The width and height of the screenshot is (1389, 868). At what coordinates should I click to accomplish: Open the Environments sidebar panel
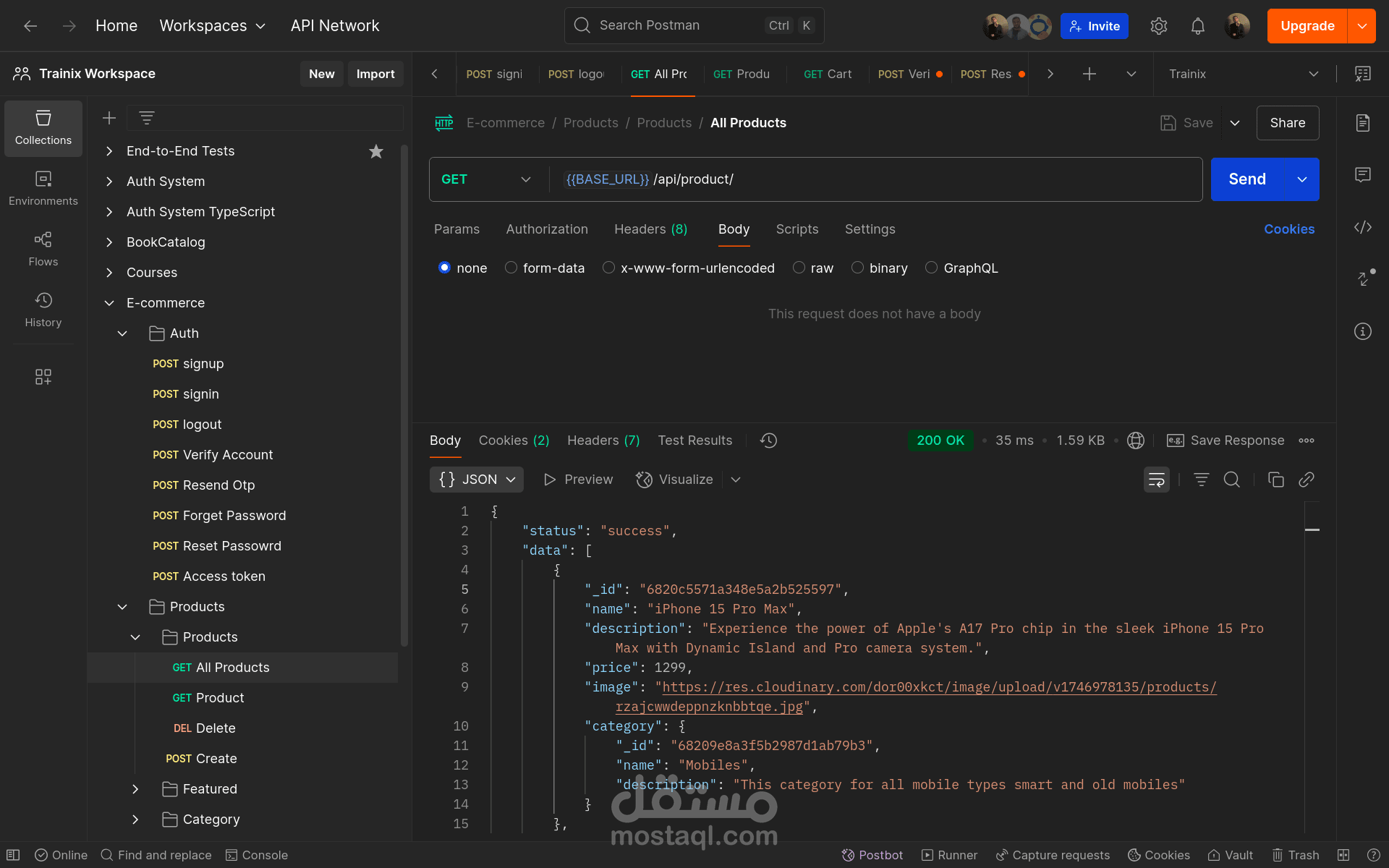tap(43, 188)
